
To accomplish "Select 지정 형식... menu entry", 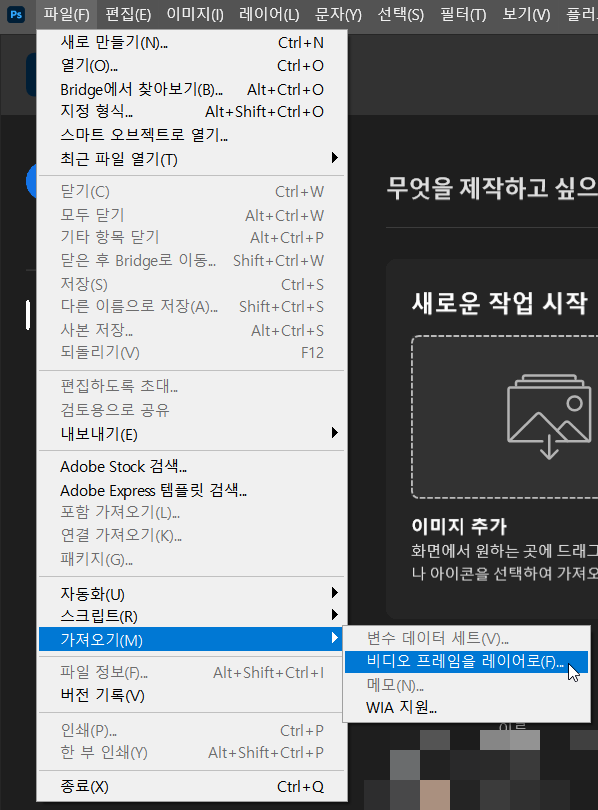I will pos(192,112).
